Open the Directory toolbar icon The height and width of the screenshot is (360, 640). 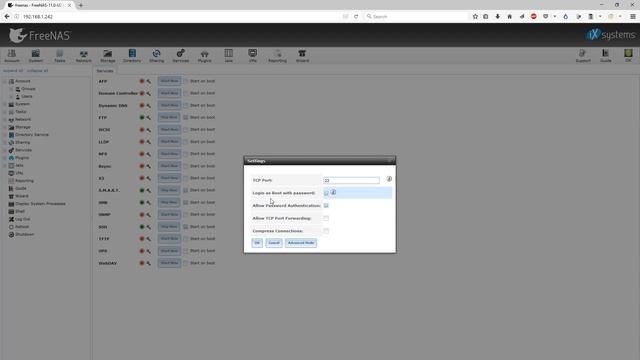pyautogui.click(x=132, y=56)
